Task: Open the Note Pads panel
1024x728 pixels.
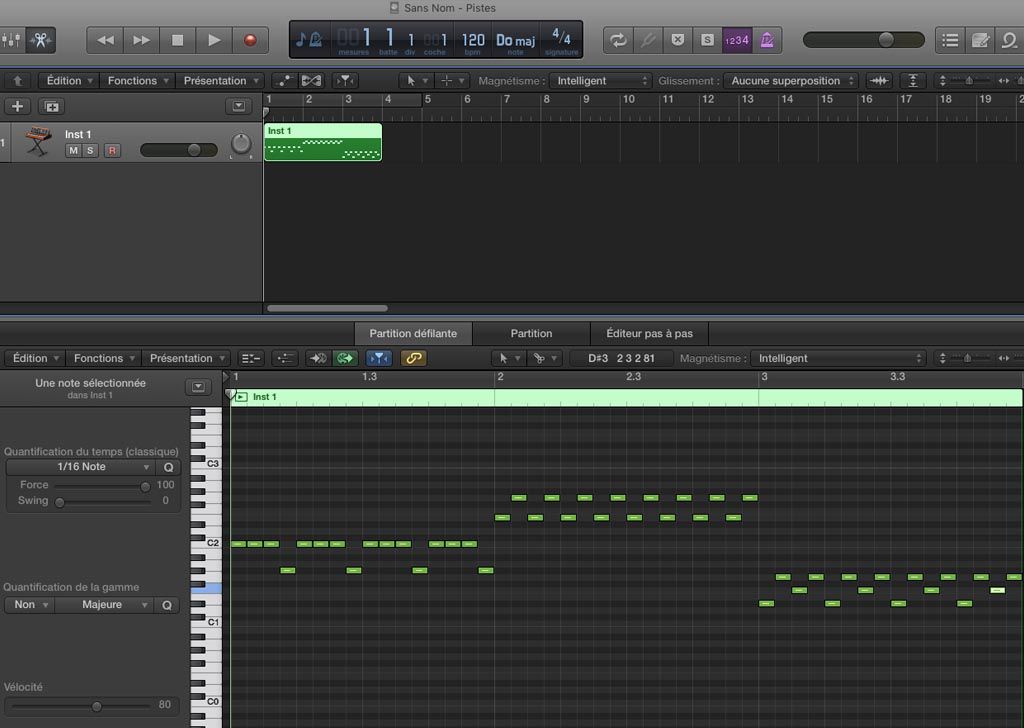Action: tap(980, 40)
